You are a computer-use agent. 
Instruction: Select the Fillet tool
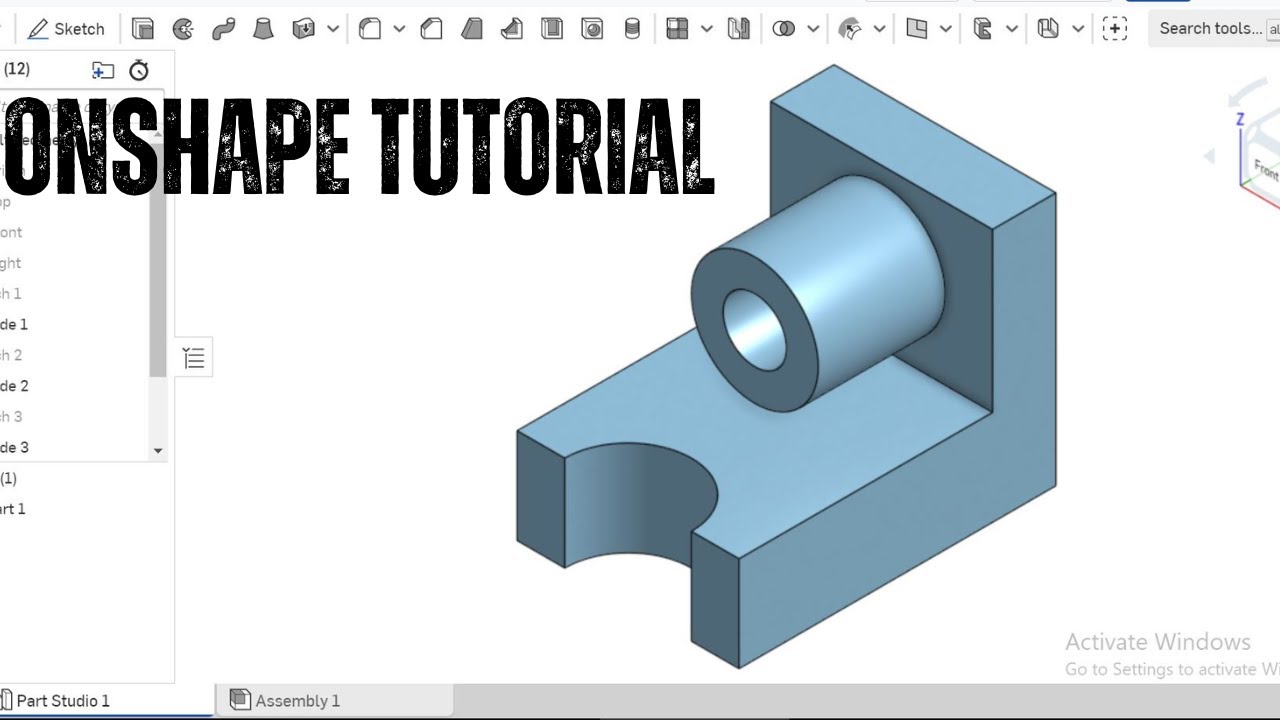click(370, 29)
